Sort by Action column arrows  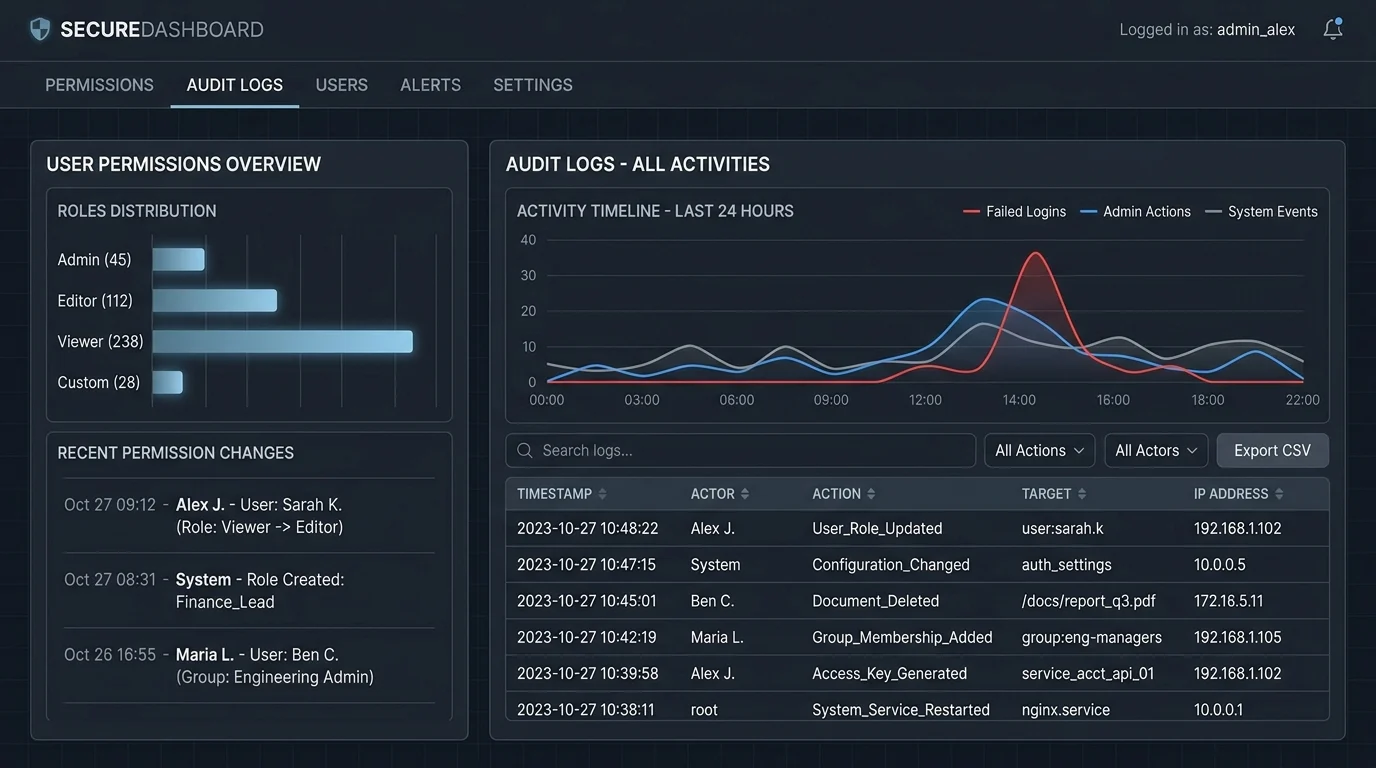click(871, 494)
